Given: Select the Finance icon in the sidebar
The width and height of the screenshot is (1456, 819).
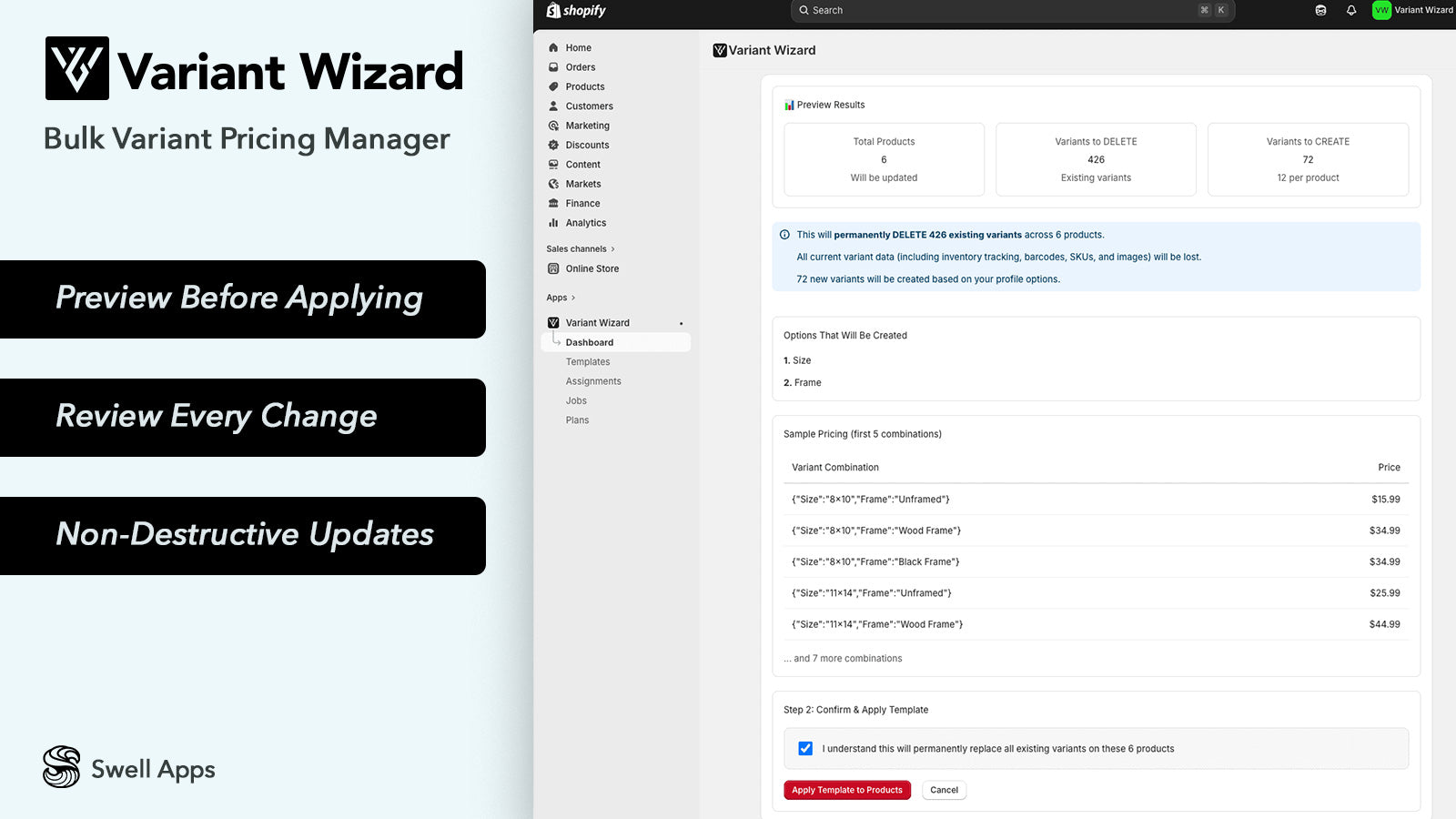Looking at the screenshot, I should click(553, 203).
